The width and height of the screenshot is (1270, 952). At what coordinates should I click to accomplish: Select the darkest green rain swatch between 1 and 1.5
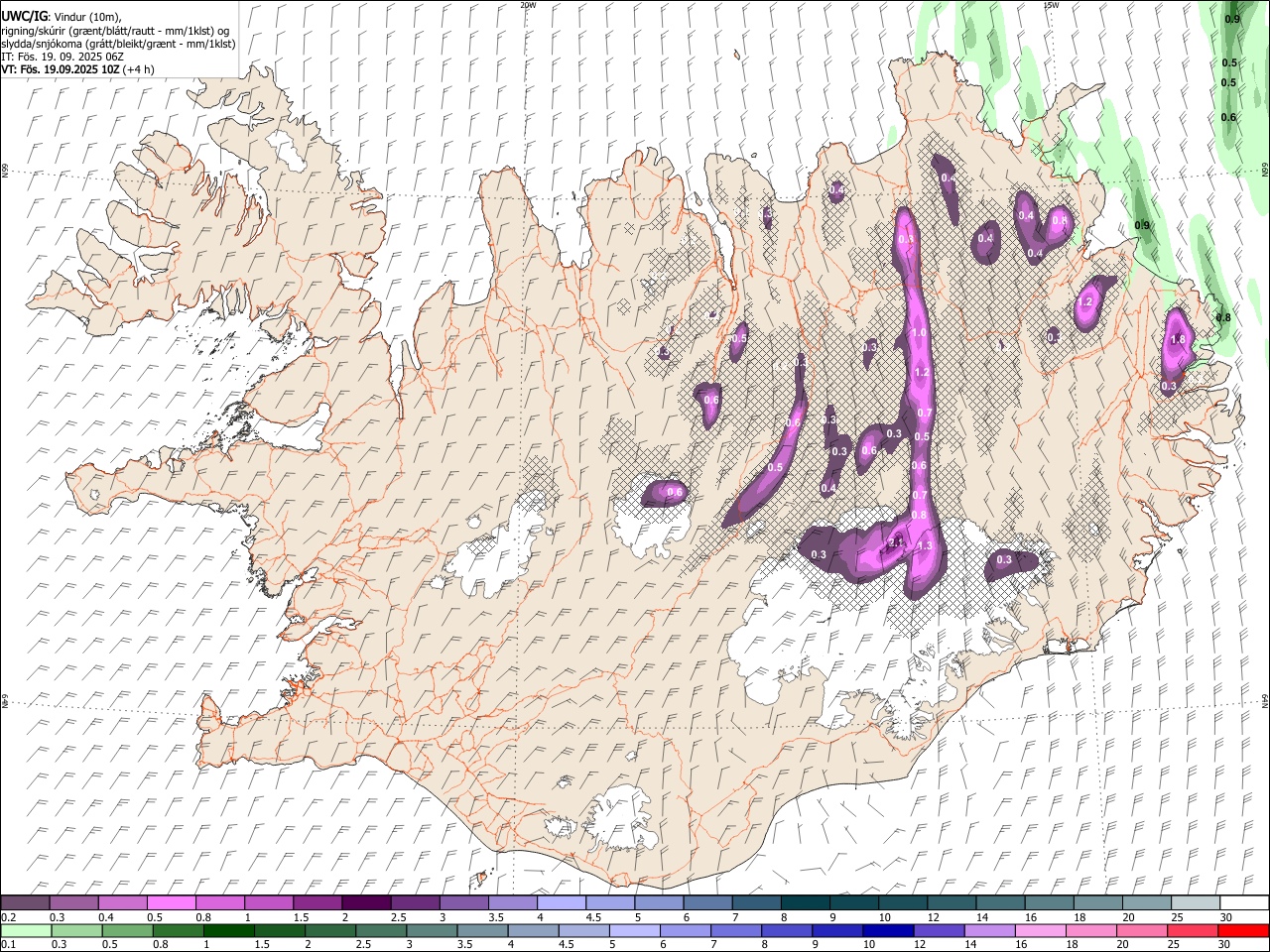coord(229,931)
